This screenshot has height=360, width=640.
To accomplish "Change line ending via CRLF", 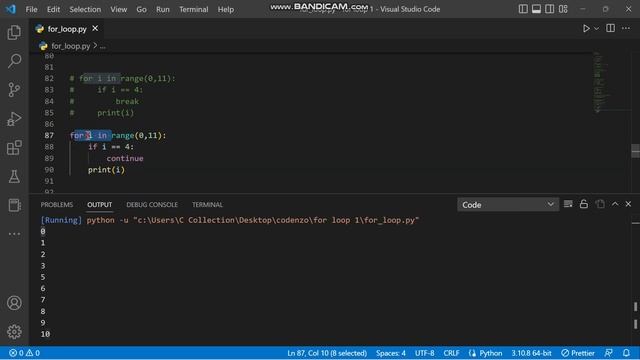I will (x=451, y=353).
